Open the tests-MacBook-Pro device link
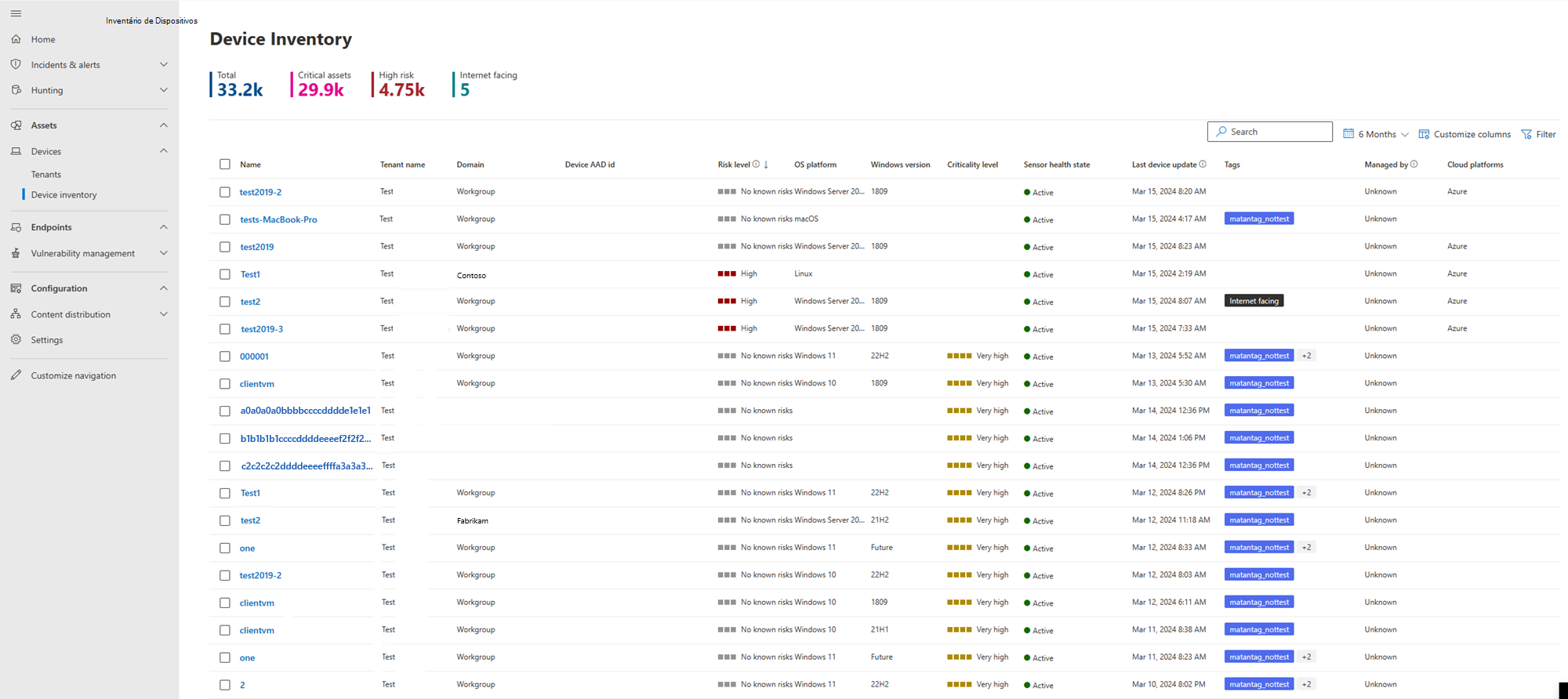This screenshot has height=699, width=1568. tap(278, 219)
